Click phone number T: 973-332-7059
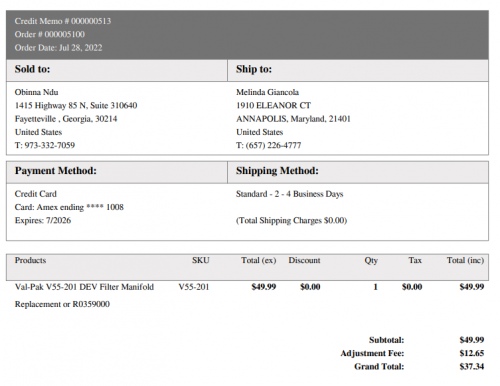The height and width of the screenshot is (386, 500). click(45, 145)
